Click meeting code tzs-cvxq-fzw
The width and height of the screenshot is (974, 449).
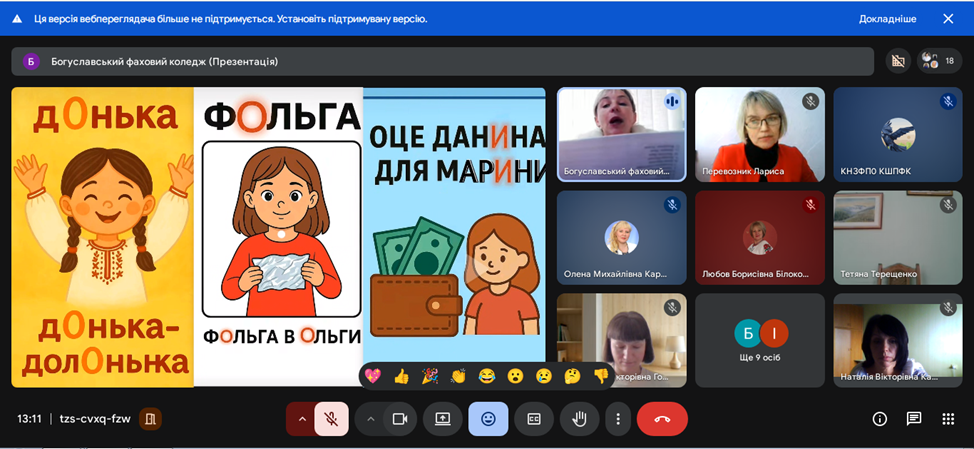click(x=95, y=419)
